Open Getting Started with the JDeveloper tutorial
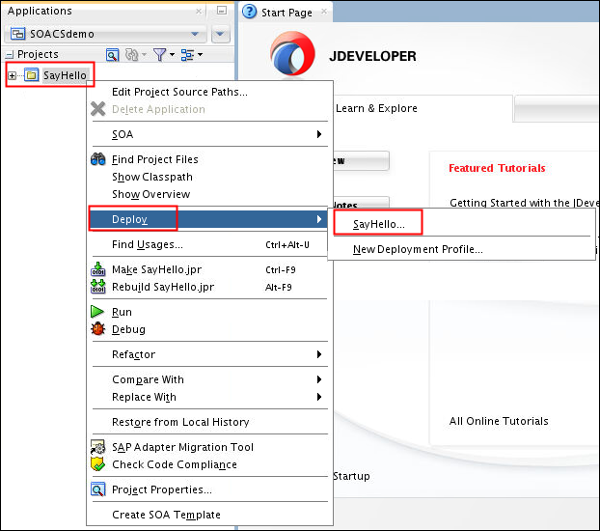The height and width of the screenshot is (531, 600). pyautogui.click(x=523, y=202)
